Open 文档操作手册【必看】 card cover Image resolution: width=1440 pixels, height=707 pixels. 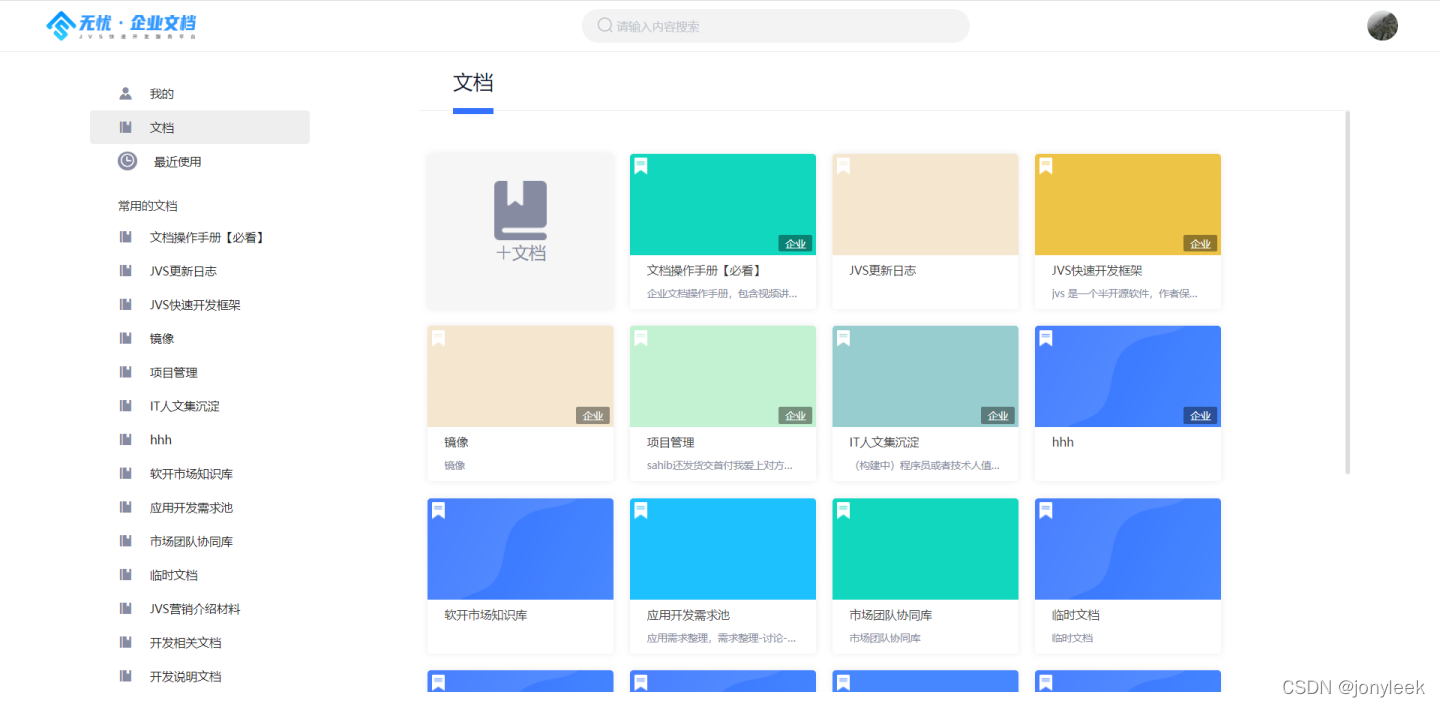(x=723, y=204)
